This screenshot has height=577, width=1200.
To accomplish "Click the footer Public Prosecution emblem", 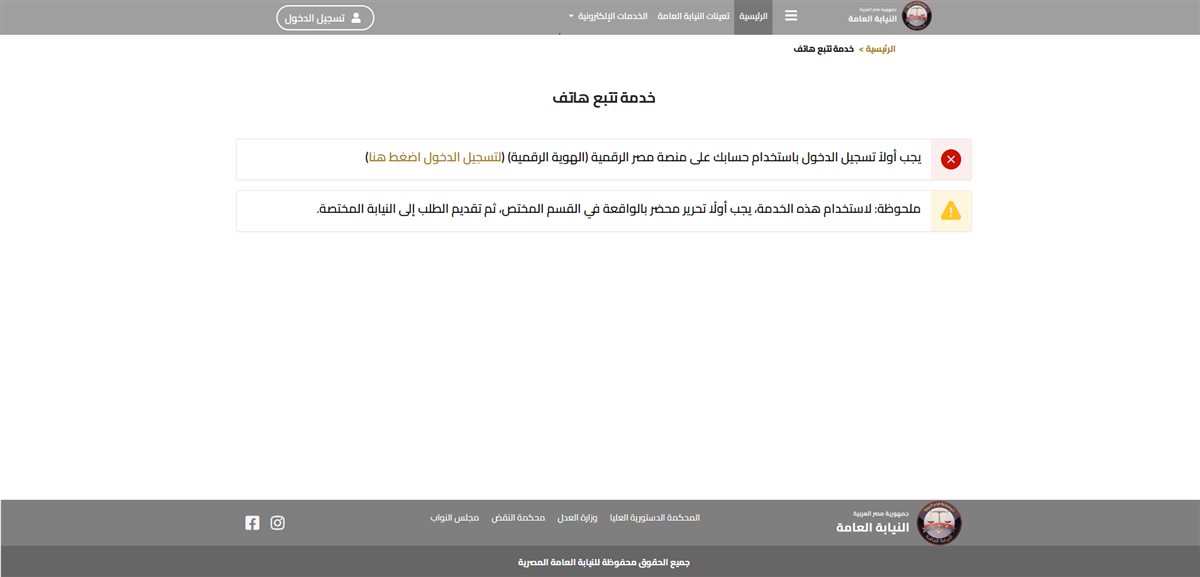I will tap(938, 522).
